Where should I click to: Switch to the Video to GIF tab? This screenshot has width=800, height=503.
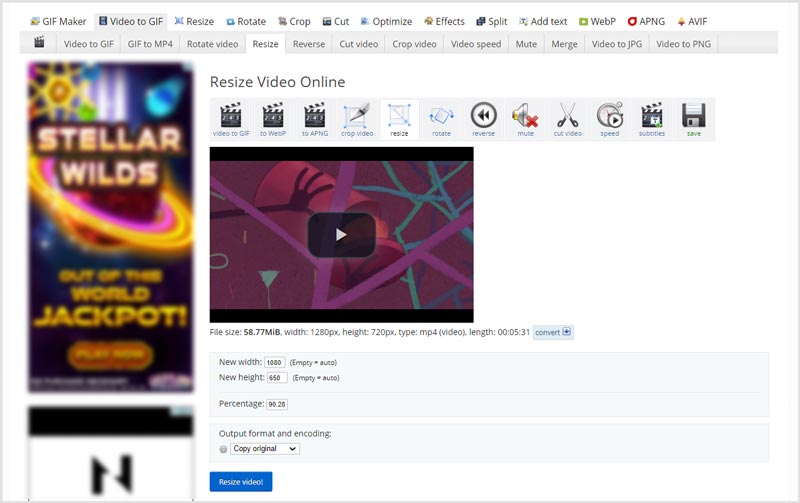pos(89,44)
